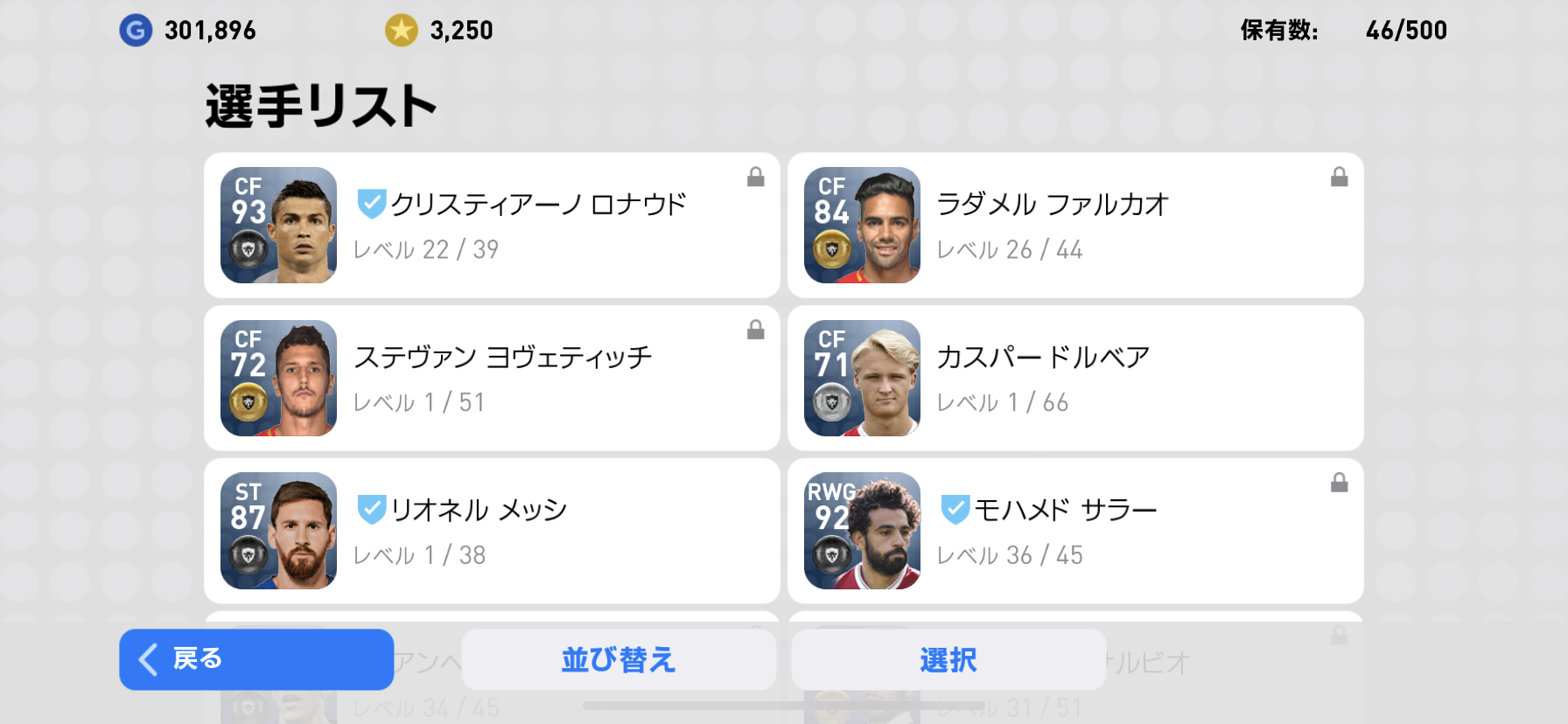
Task: Go back with the 戻る button
Action: click(256, 659)
